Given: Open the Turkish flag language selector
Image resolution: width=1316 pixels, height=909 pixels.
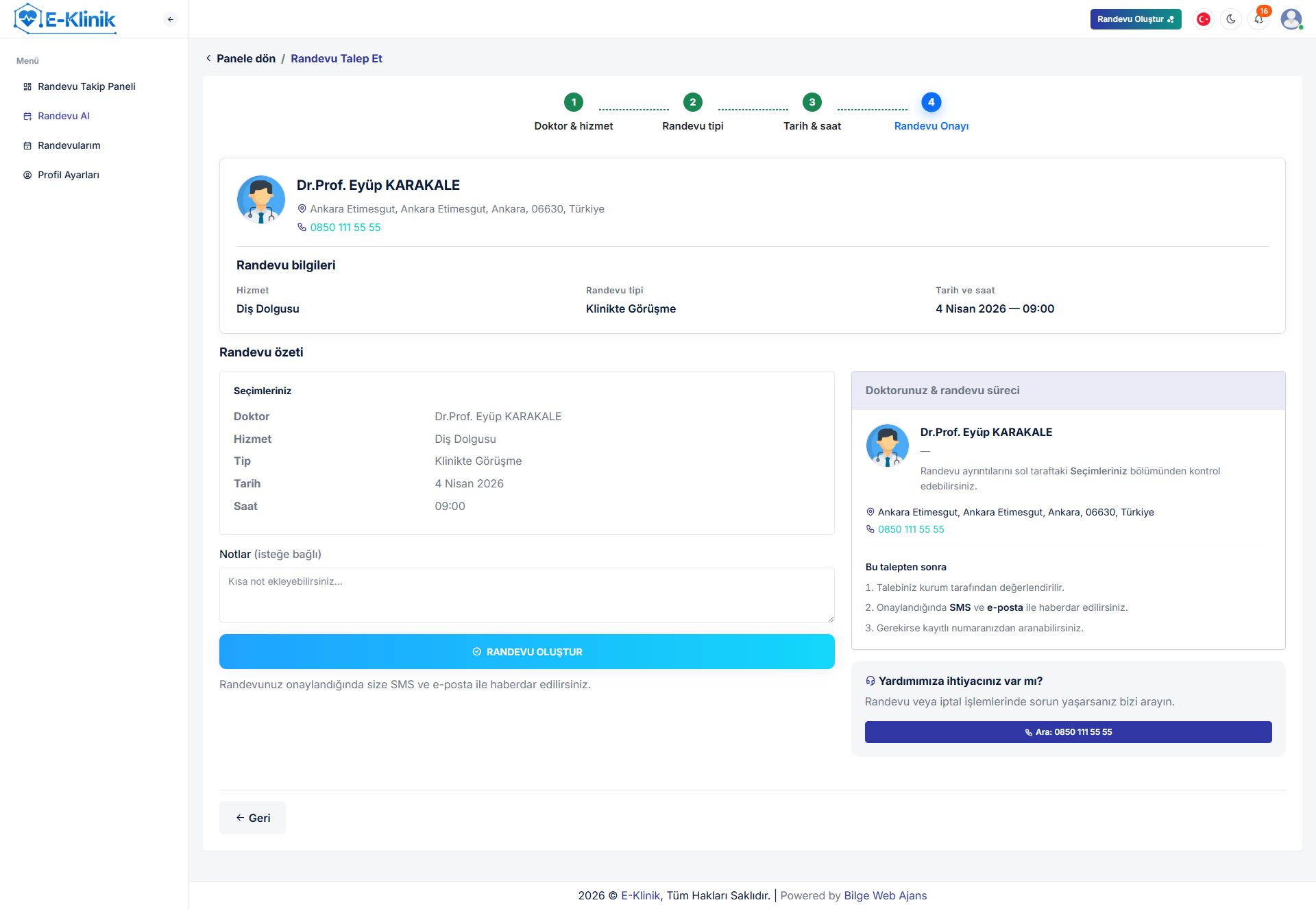Looking at the screenshot, I should pos(1203,19).
